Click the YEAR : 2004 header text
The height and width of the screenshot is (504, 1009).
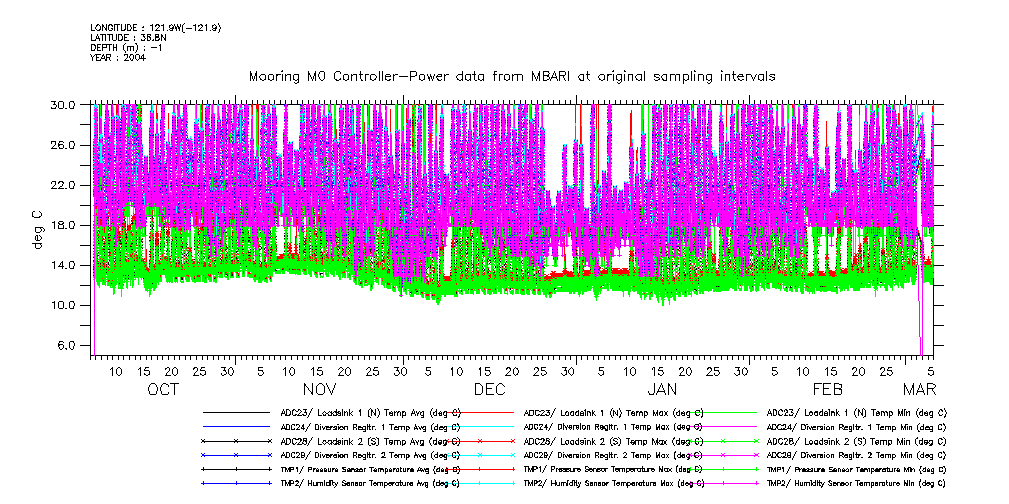[x=119, y=57]
